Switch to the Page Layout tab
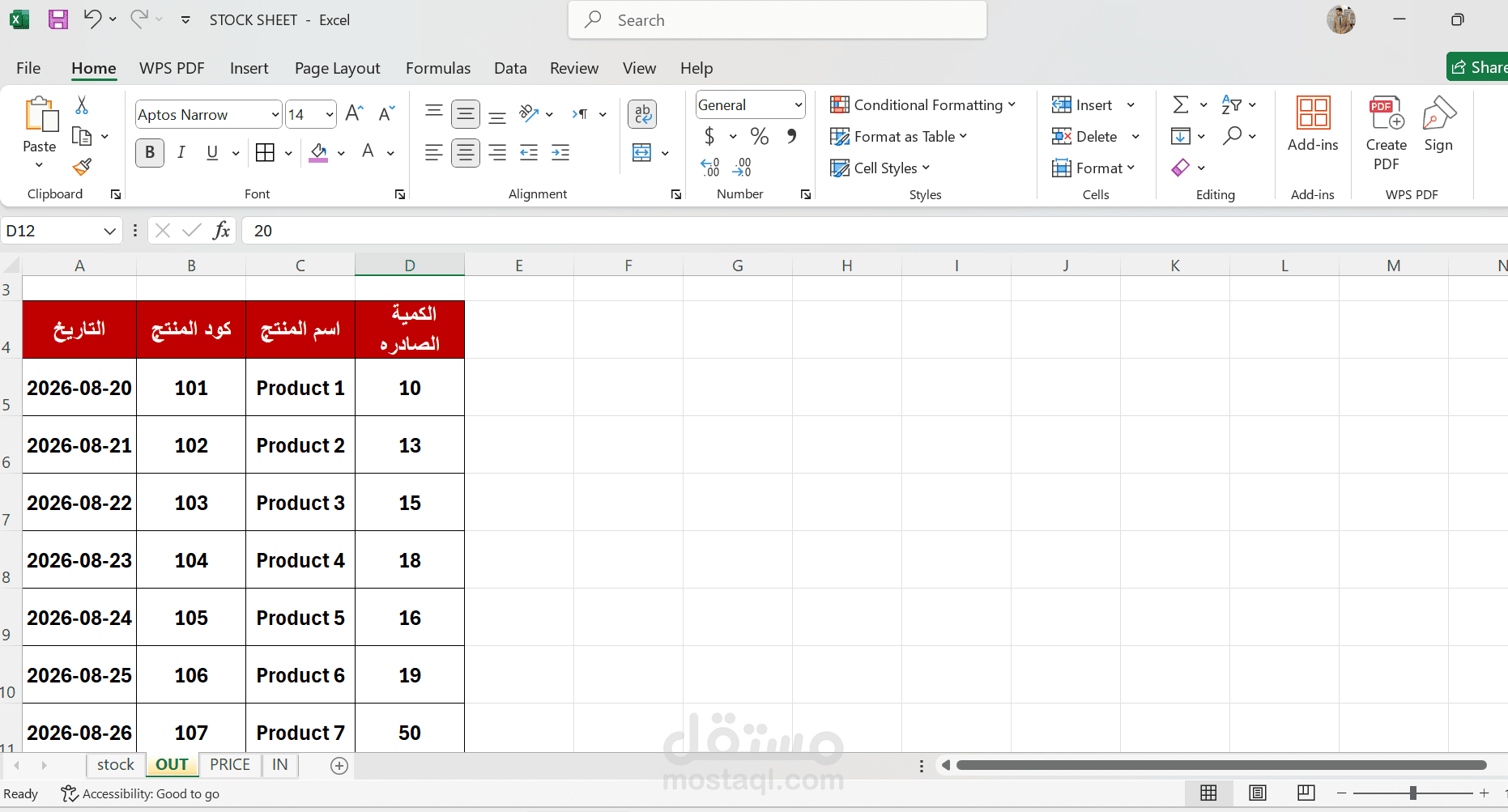 (x=337, y=68)
